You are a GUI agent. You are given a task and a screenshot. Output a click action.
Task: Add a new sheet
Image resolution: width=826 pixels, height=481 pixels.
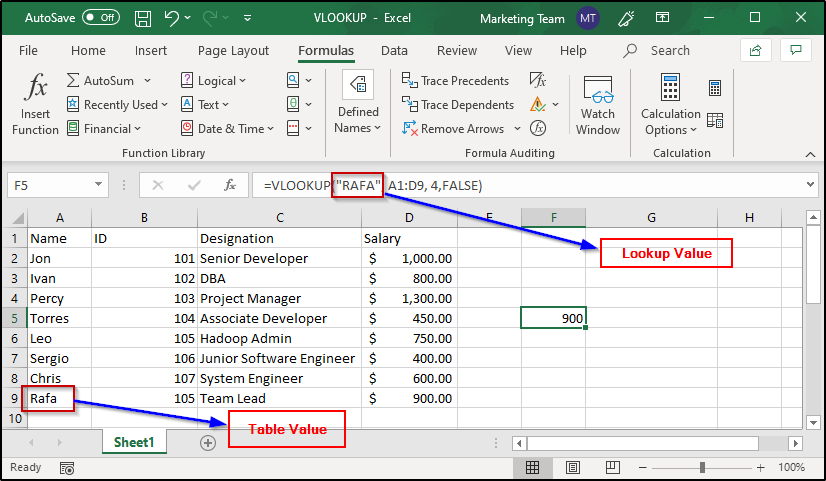pyautogui.click(x=208, y=443)
